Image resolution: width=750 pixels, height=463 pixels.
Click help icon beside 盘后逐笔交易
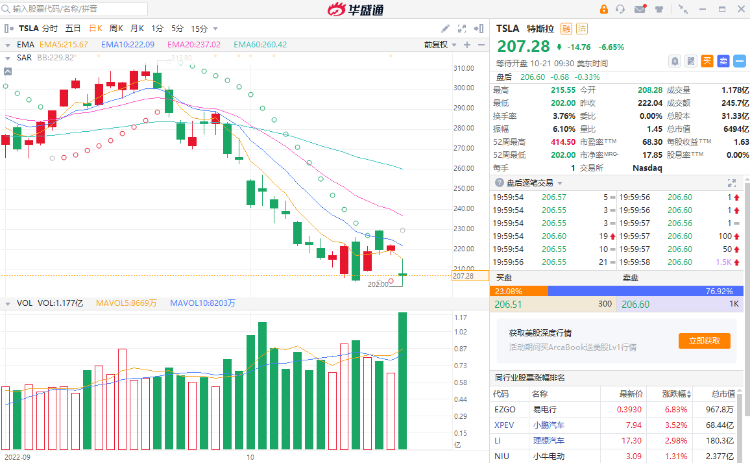click(x=499, y=182)
